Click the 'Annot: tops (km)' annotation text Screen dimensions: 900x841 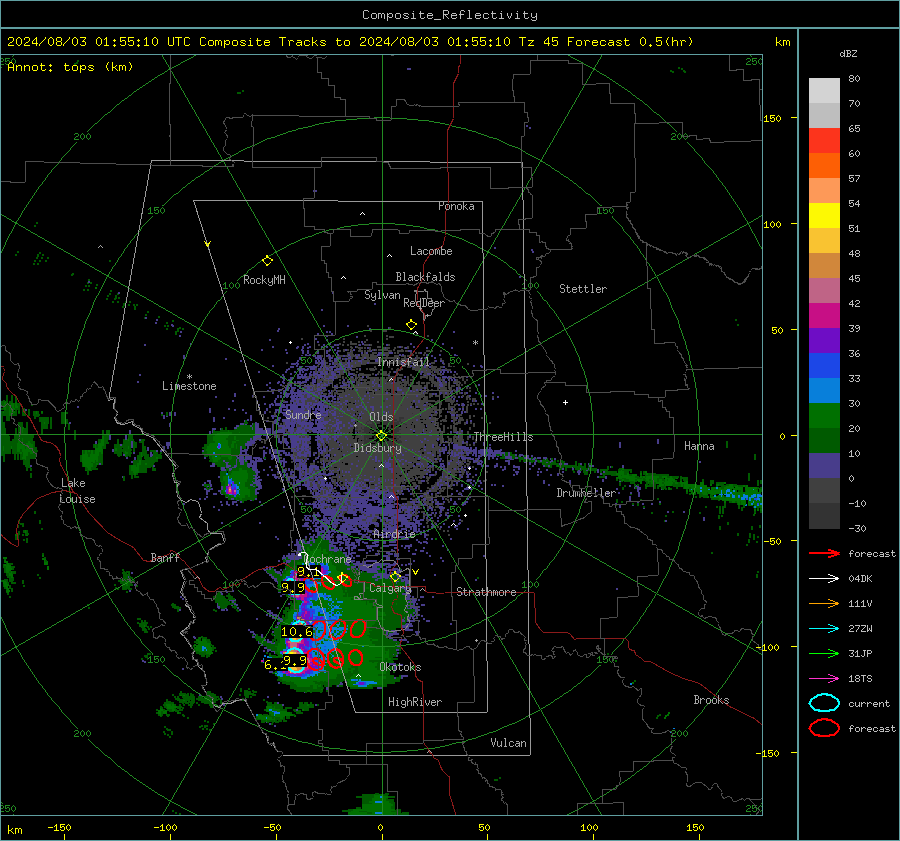click(70, 67)
